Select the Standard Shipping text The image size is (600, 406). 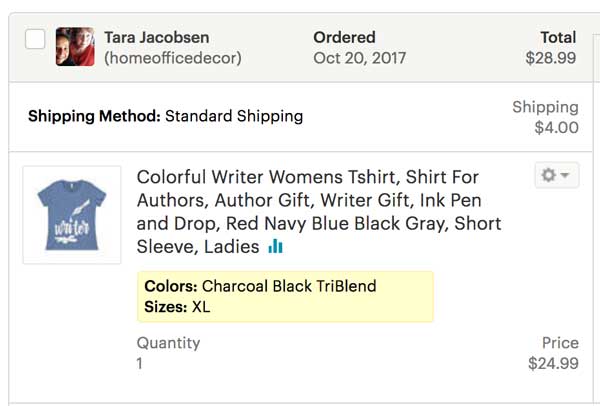coord(234,116)
